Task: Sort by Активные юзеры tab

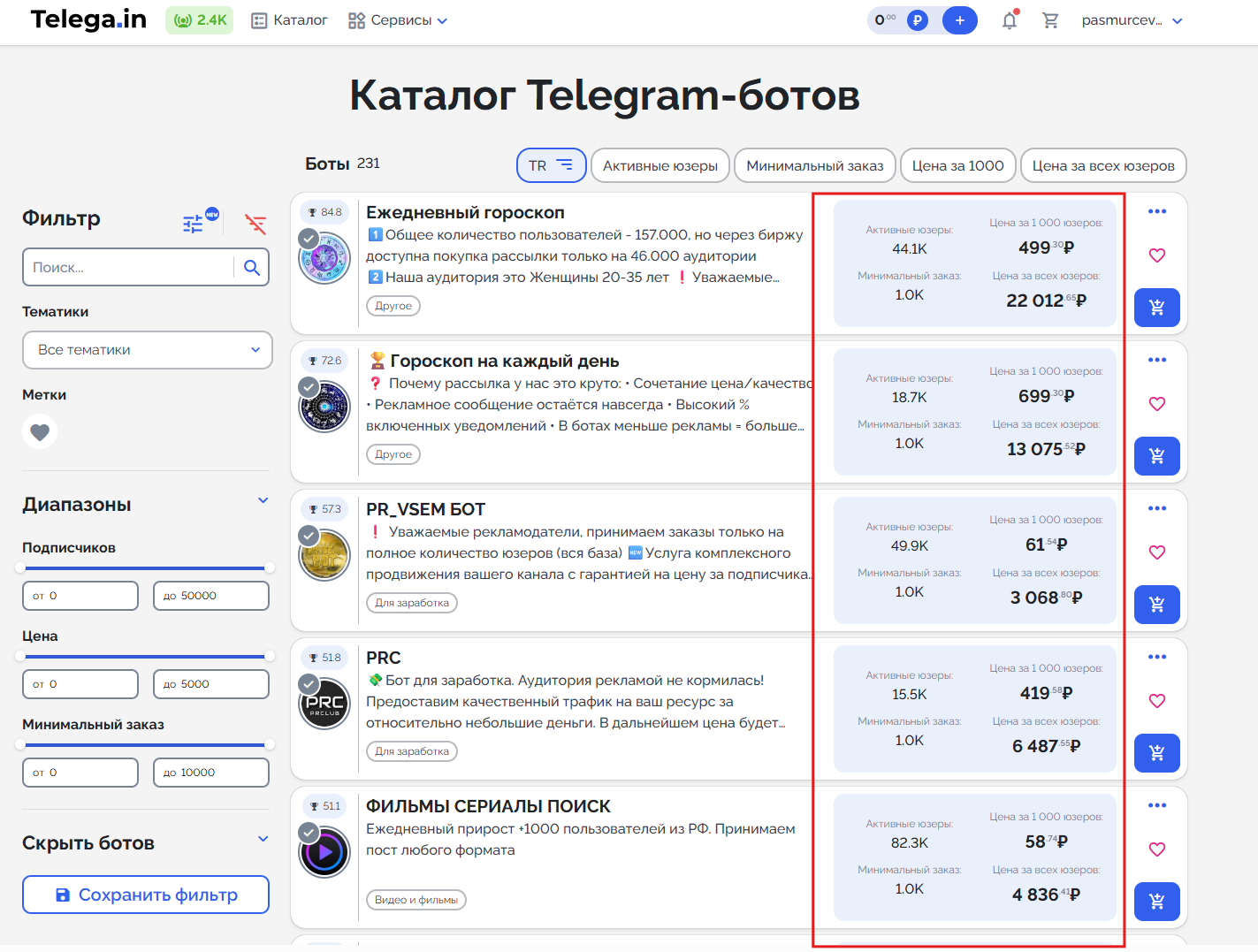Action: pos(659,165)
